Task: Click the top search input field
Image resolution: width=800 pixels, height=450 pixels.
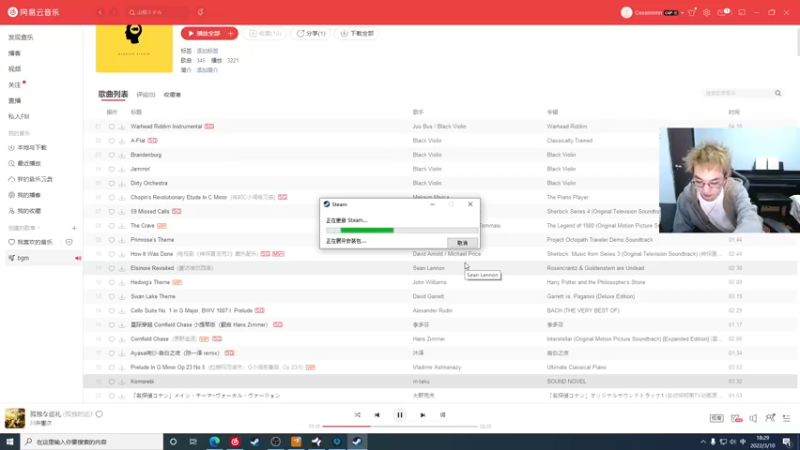Action: point(160,12)
